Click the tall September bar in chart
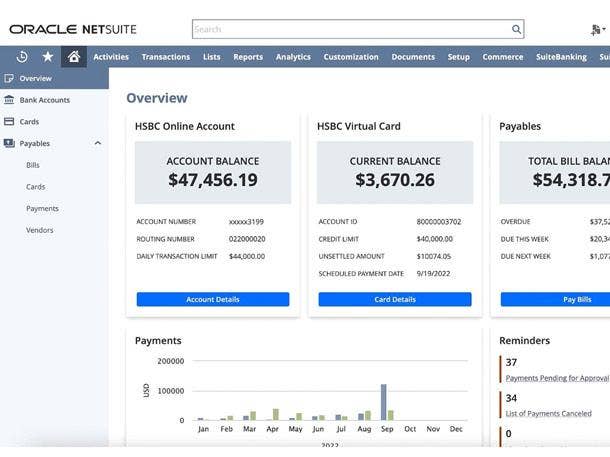610x457 pixels. pos(383,402)
